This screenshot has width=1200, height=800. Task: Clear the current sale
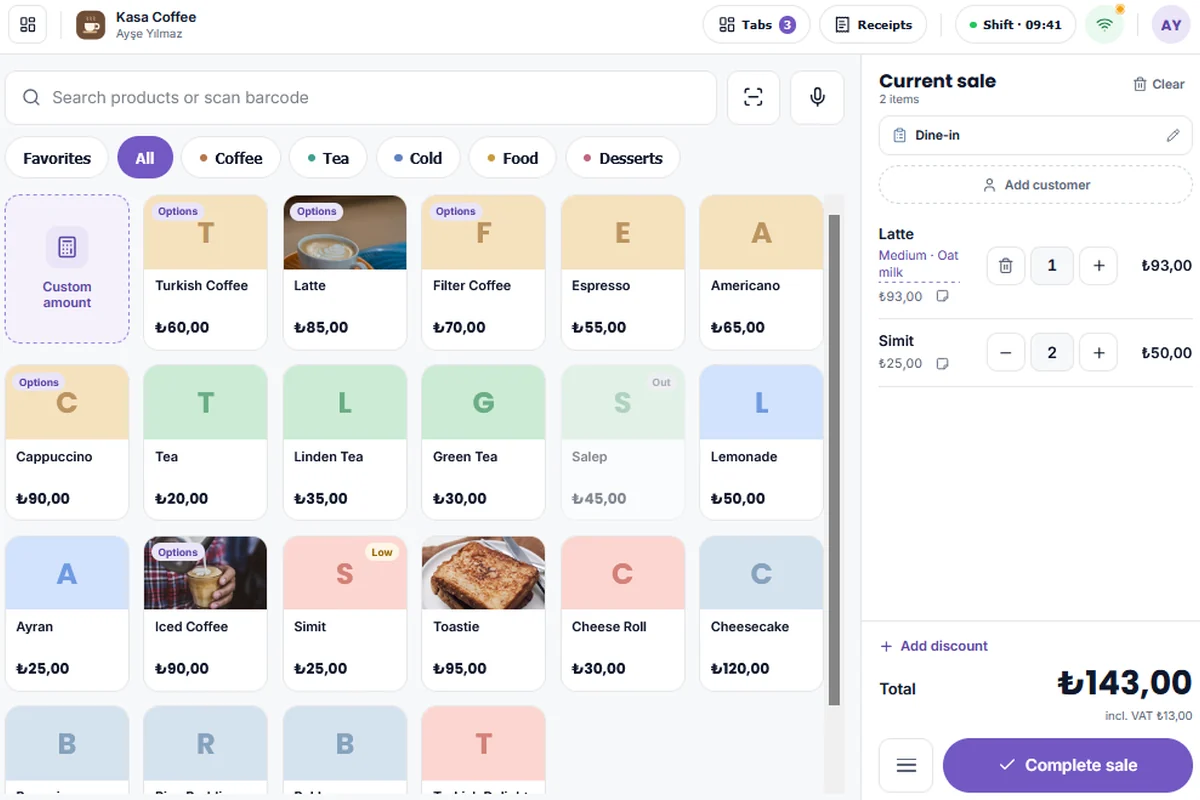[1158, 84]
